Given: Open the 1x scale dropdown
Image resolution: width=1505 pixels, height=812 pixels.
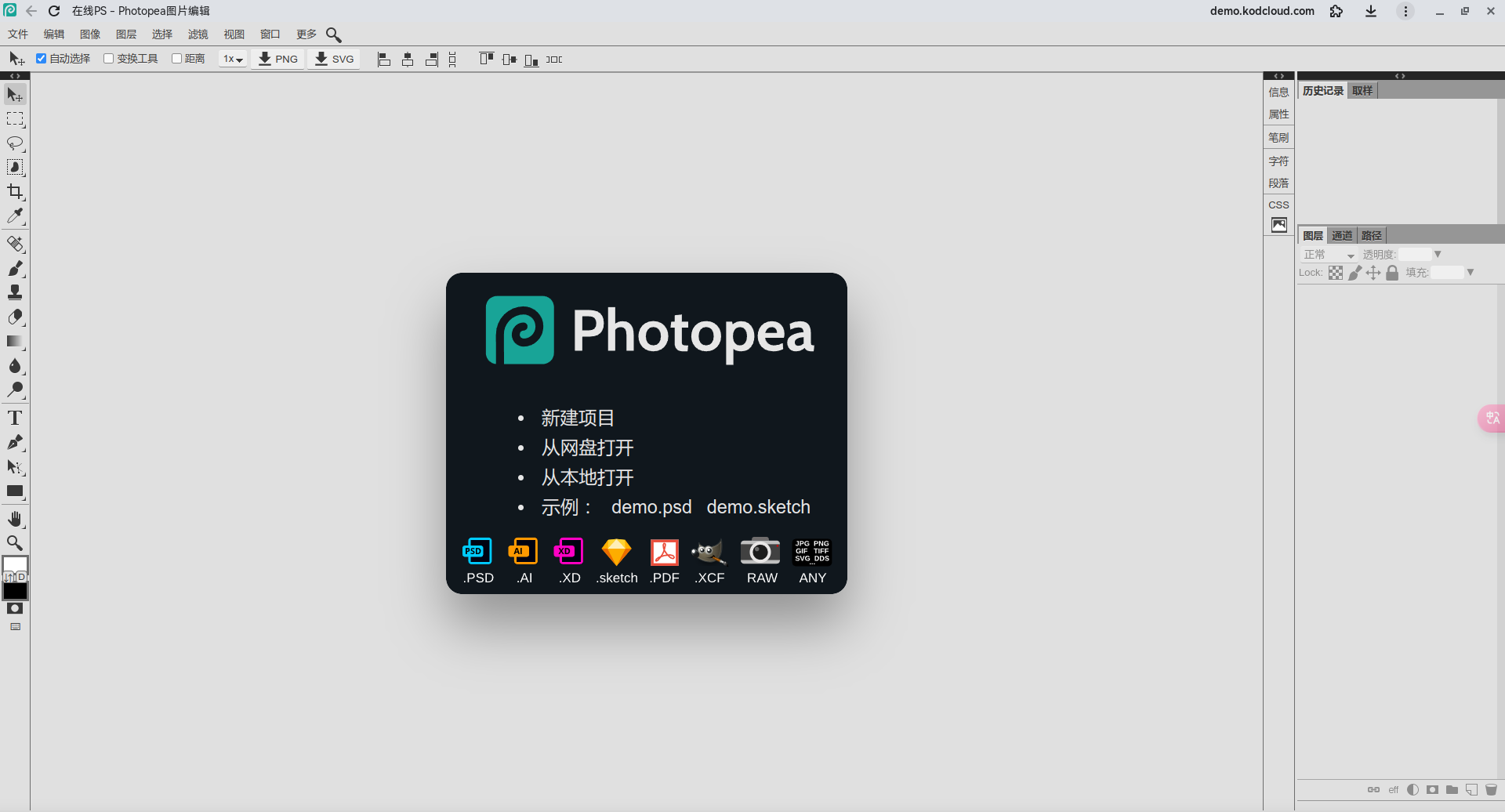Looking at the screenshot, I should click(x=233, y=59).
